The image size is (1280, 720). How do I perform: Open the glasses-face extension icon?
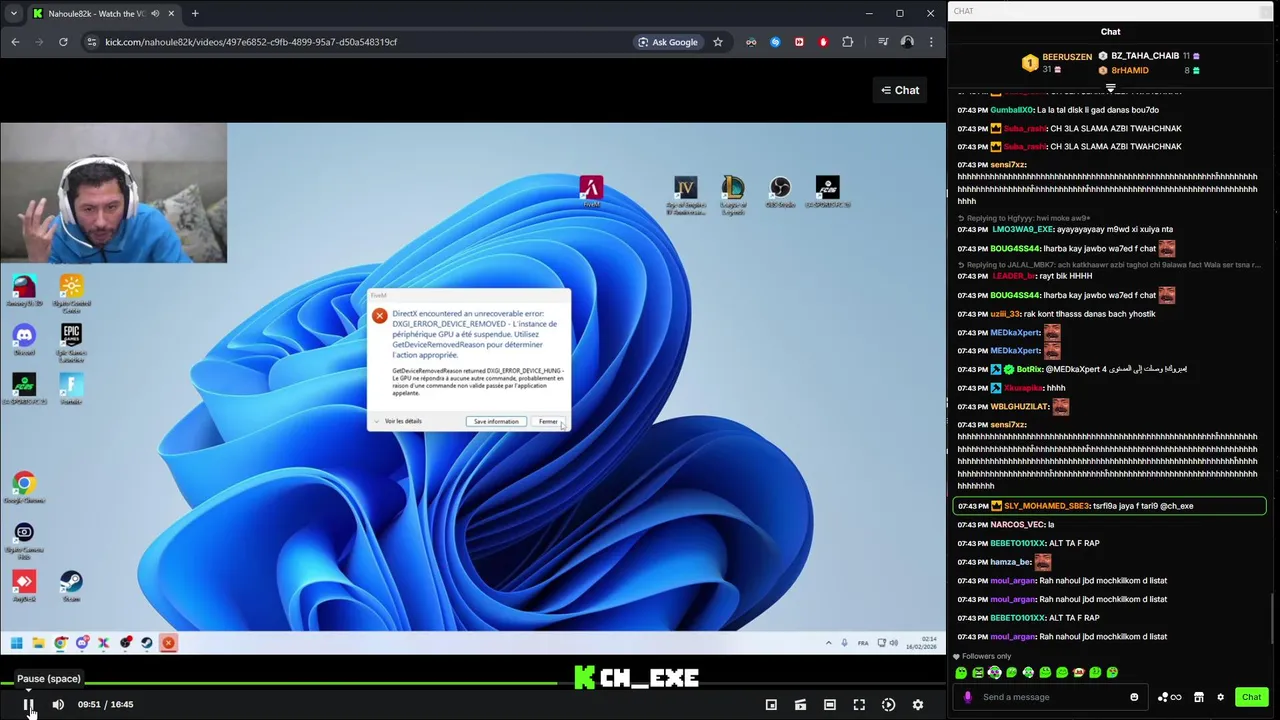tap(751, 42)
